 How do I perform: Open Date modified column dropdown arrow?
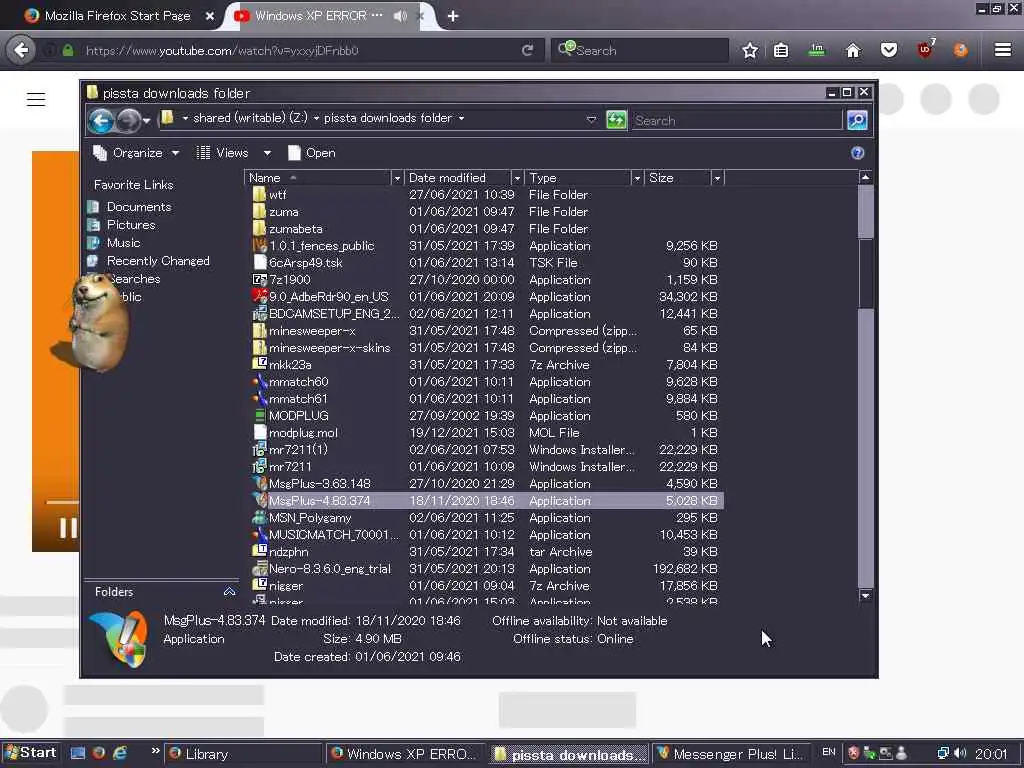pos(517,178)
